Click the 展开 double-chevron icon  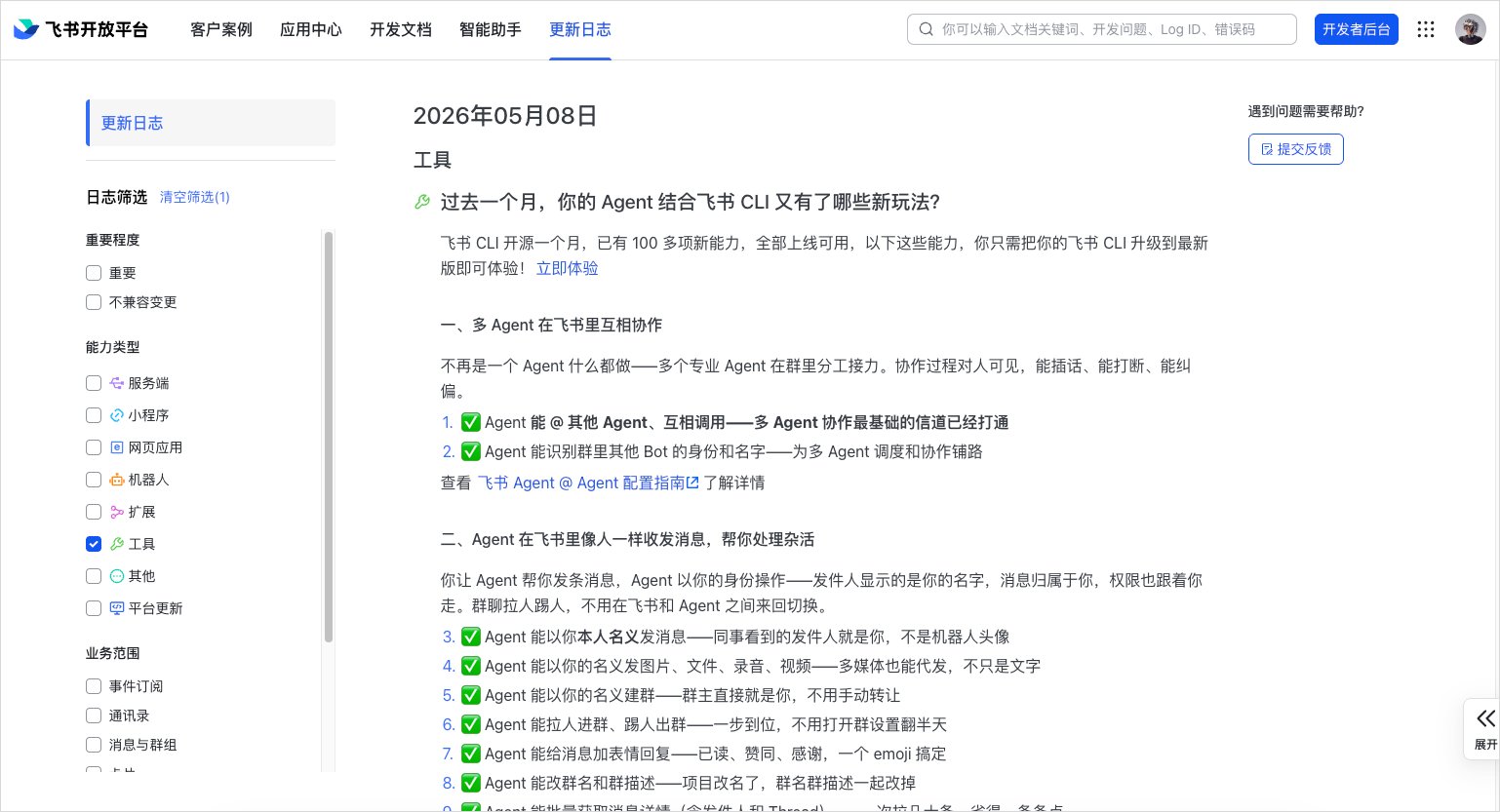pyautogui.click(x=1485, y=719)
